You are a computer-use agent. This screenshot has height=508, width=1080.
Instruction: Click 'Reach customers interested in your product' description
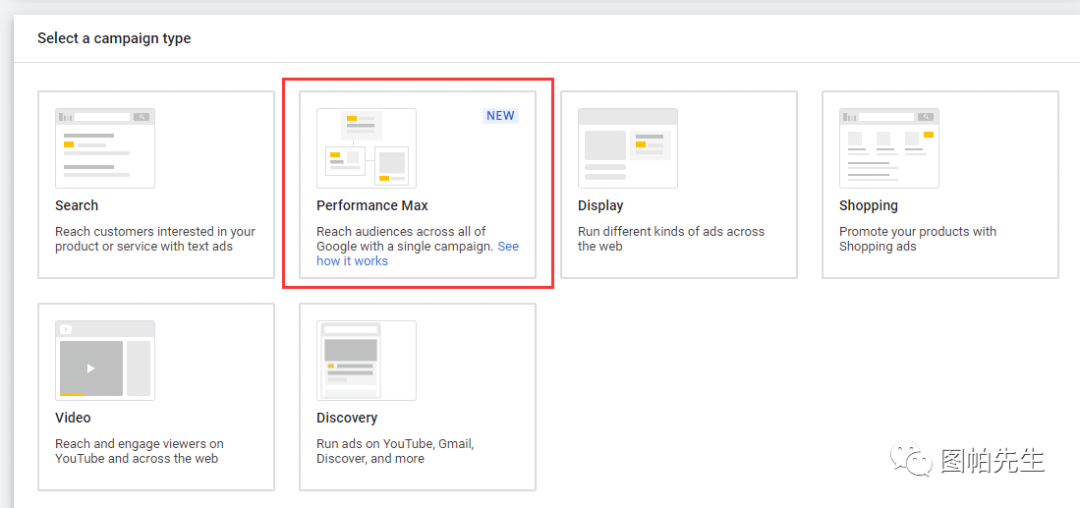(x=155, y=239)
